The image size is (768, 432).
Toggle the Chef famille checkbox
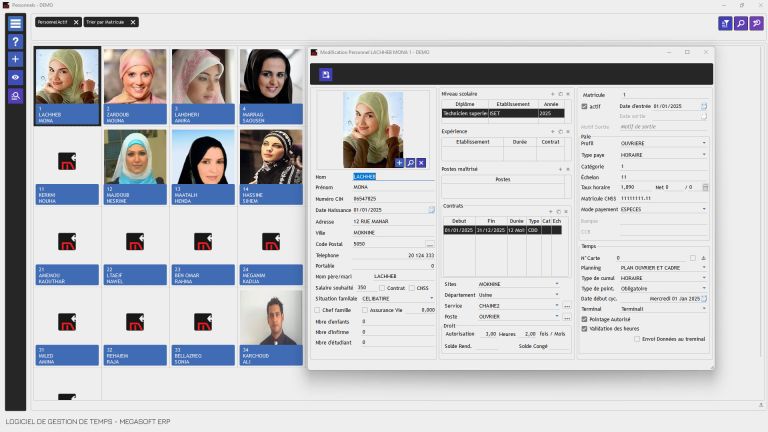pos(317,310)
